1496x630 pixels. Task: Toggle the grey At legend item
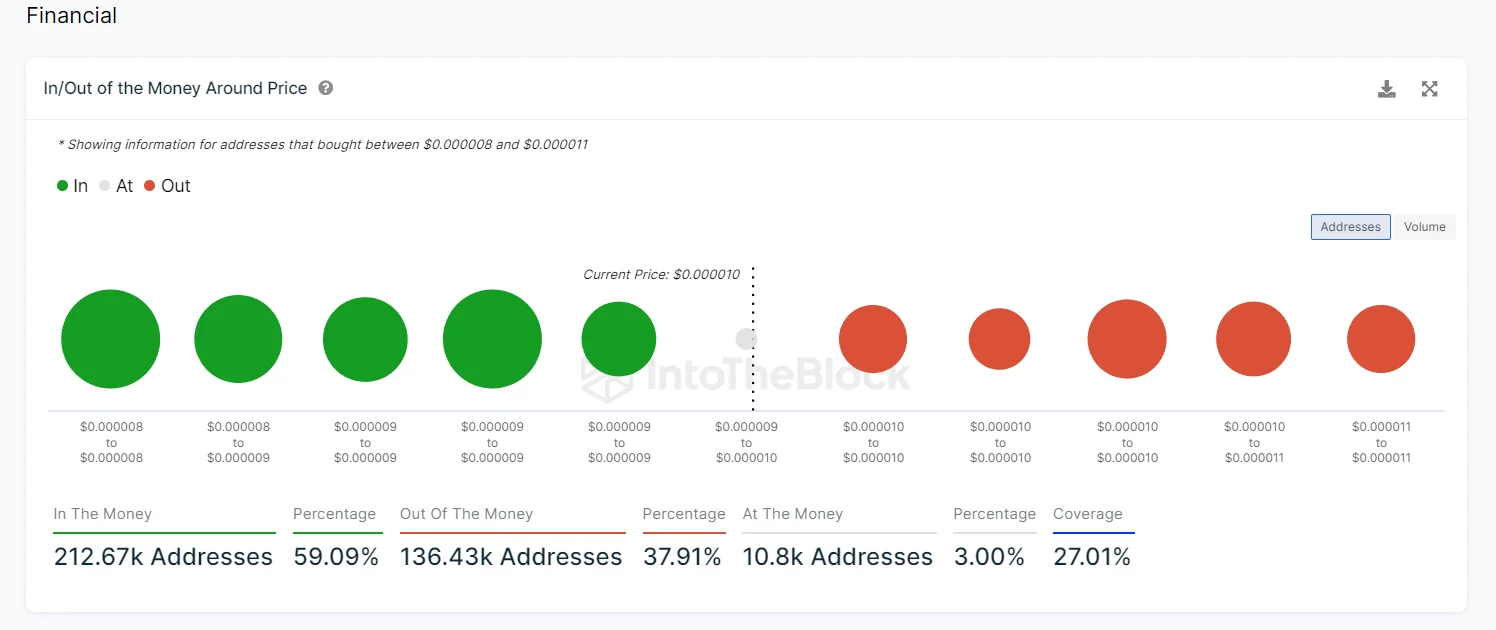tap(115, 186)
